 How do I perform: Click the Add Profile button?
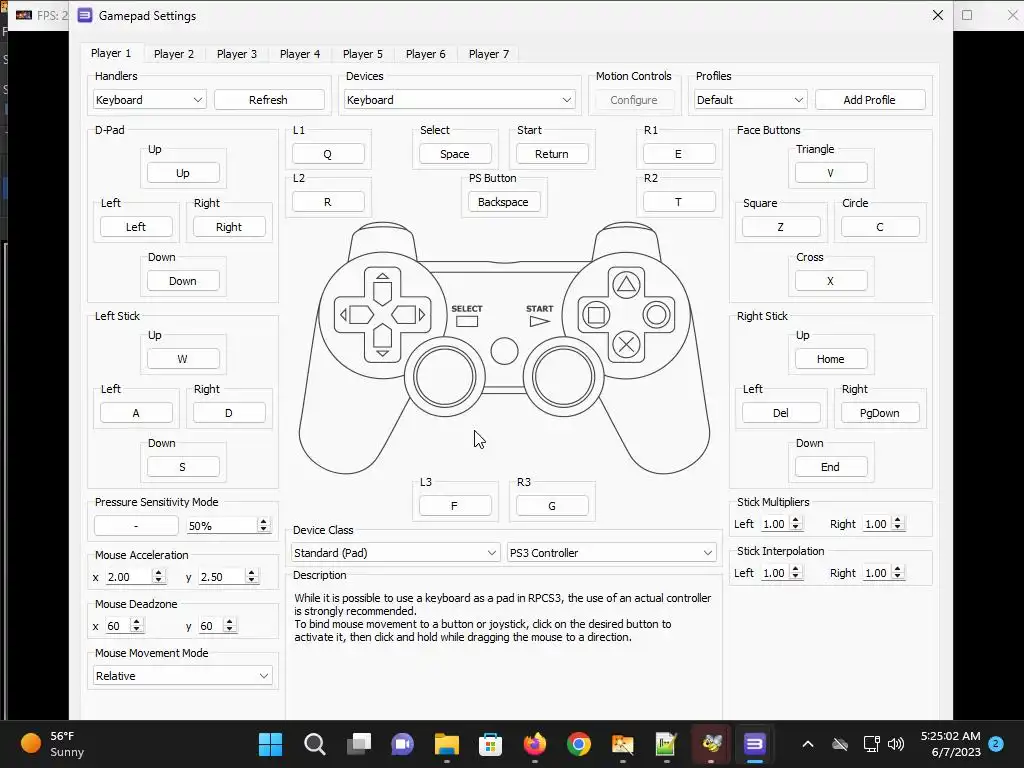pos(869,100)
